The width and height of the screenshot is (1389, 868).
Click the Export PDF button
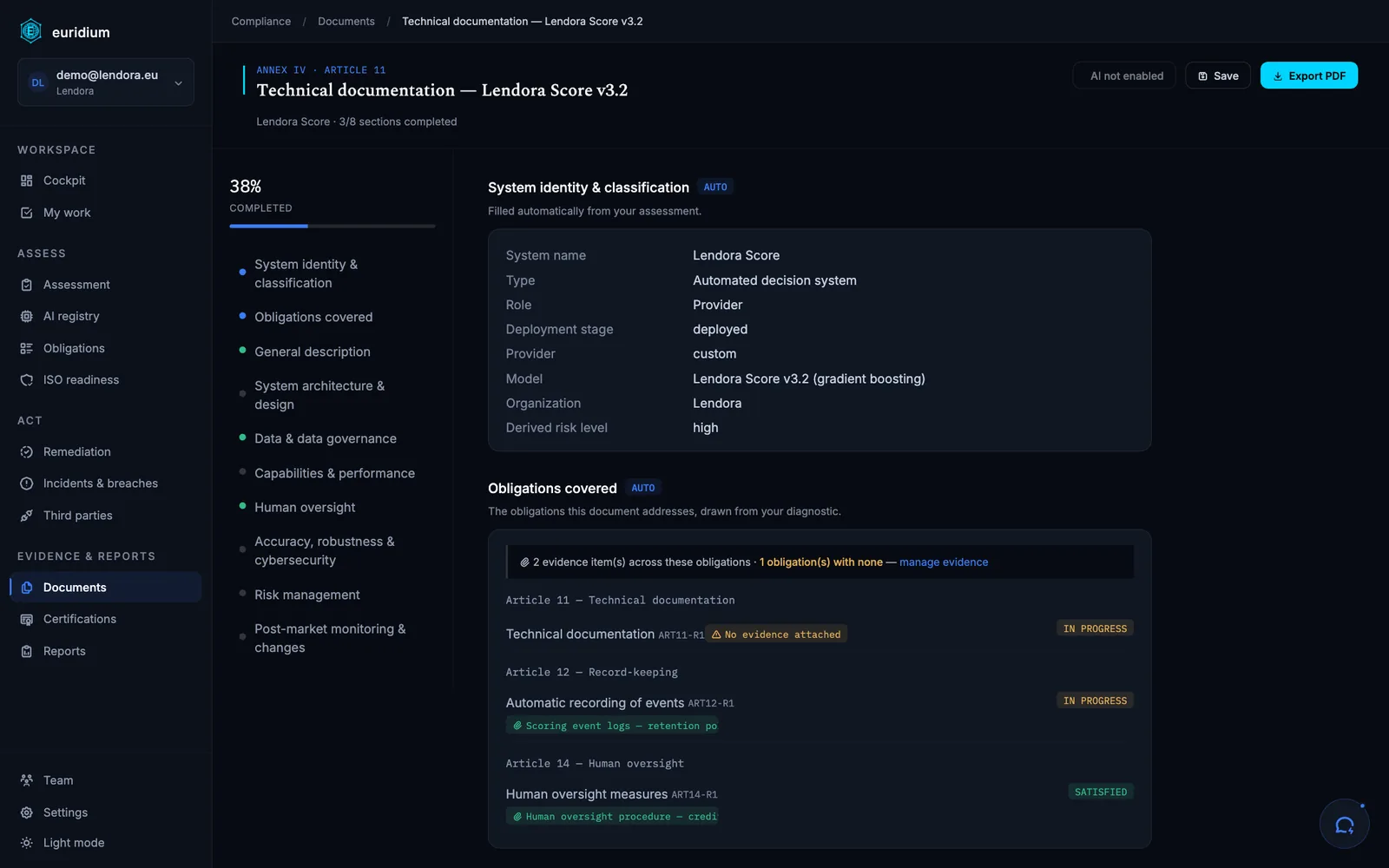(1308, 76)
